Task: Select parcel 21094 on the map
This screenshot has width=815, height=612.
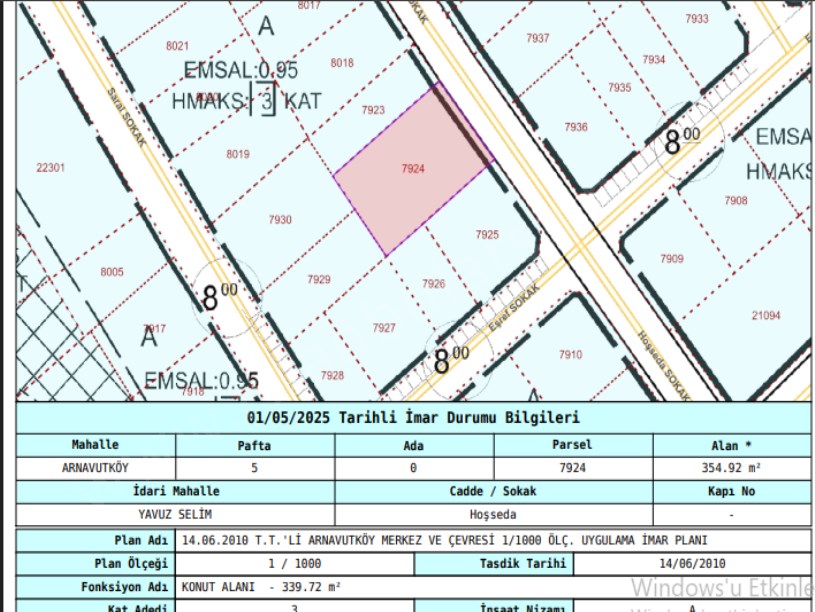Action: tap(765, 316)
